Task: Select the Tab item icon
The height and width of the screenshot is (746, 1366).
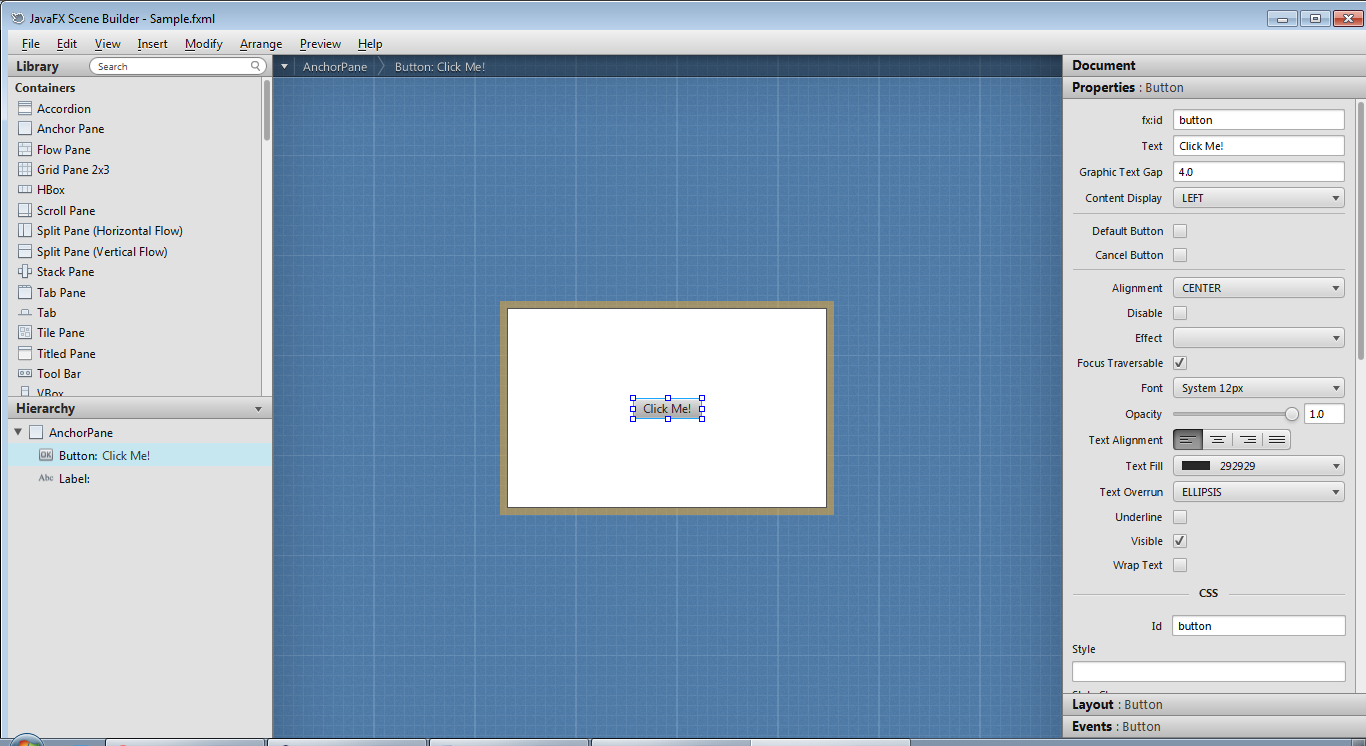Action: tap(25, 312)
